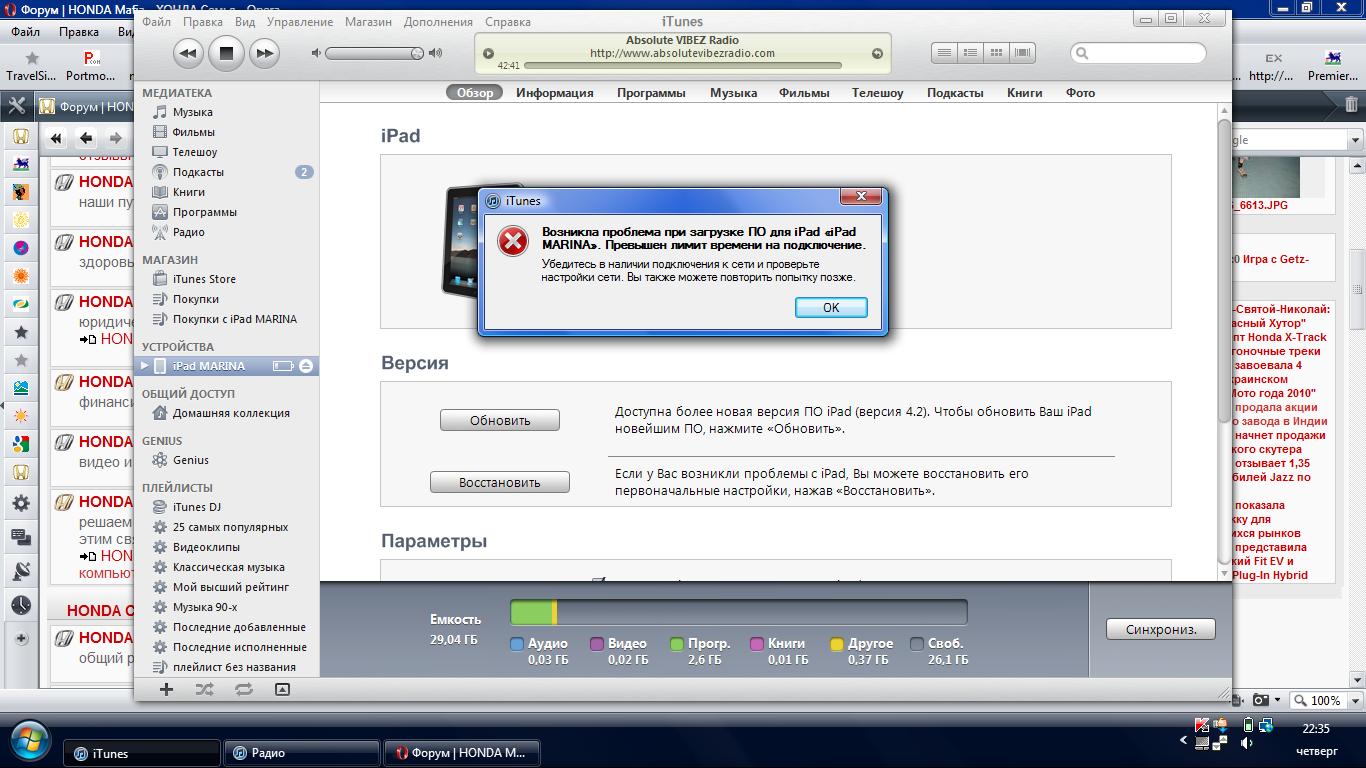Click the iTunes search field
The height and width of the screenshot is (768, 1366).
(x=1138, y=53)
